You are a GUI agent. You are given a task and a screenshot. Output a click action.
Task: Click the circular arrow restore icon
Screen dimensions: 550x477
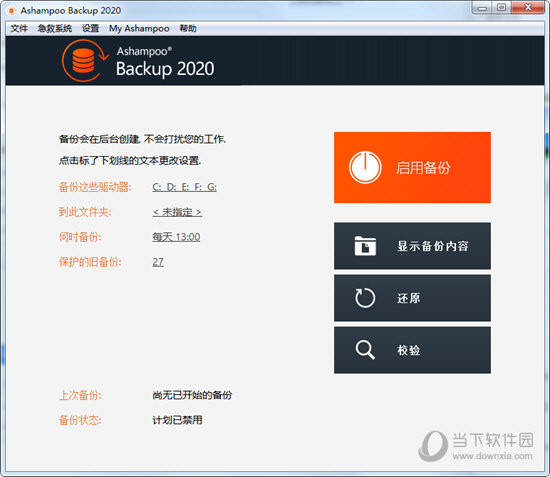tap(365, 298)
